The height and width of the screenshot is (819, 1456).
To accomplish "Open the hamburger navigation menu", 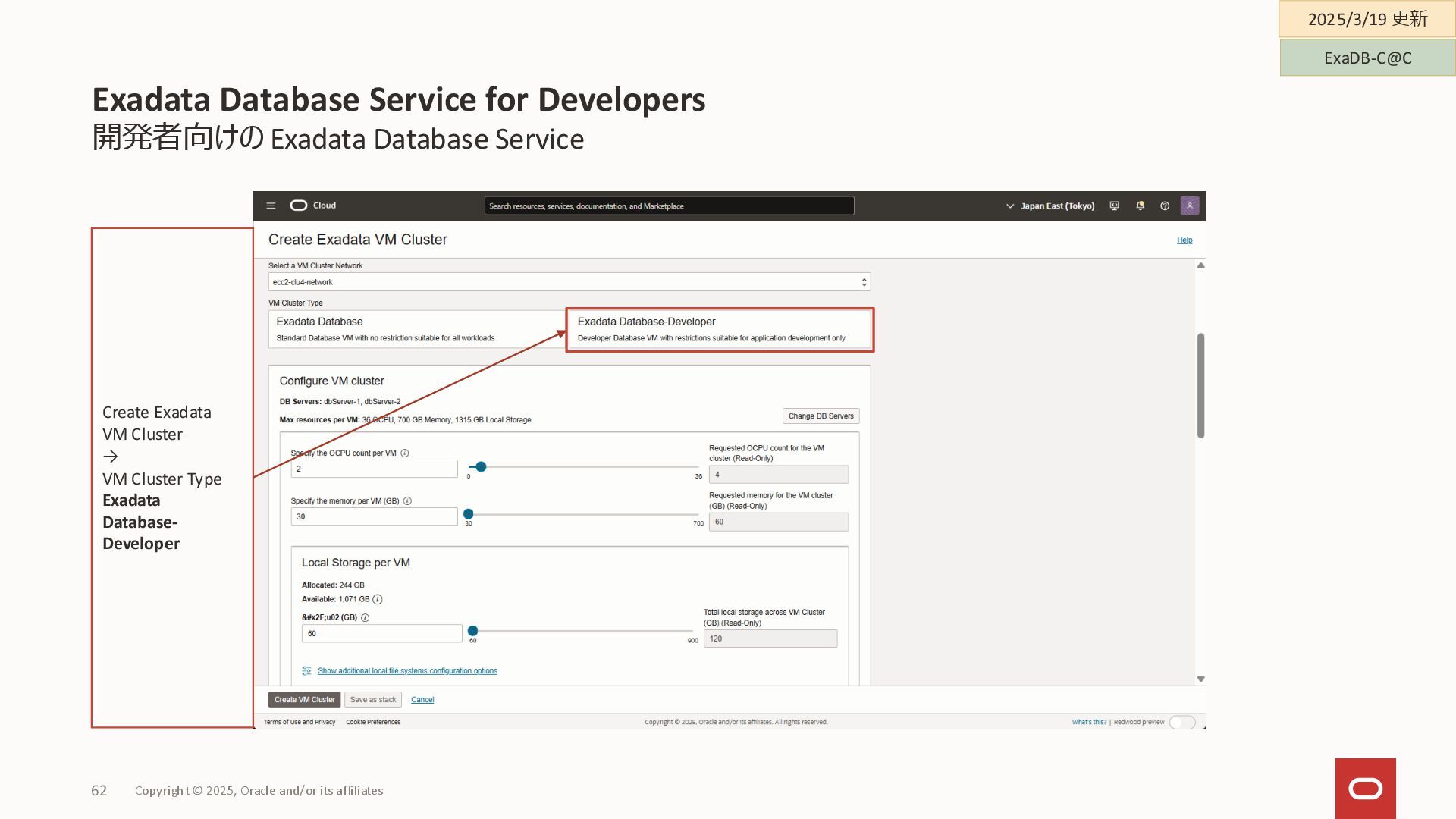I will [271, 206].
